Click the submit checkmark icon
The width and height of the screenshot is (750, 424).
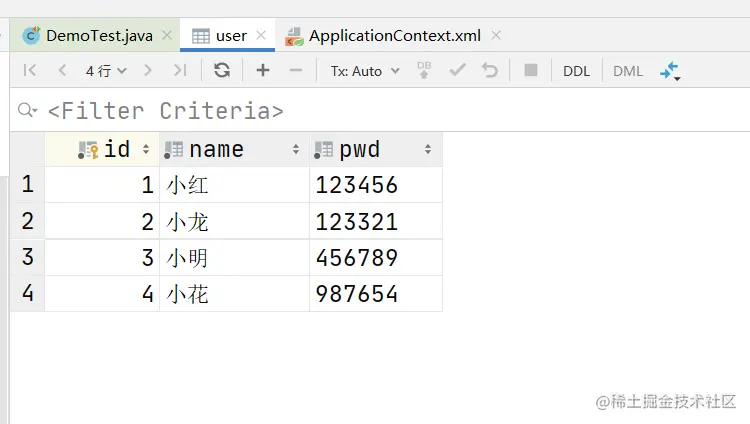[457, 70]
